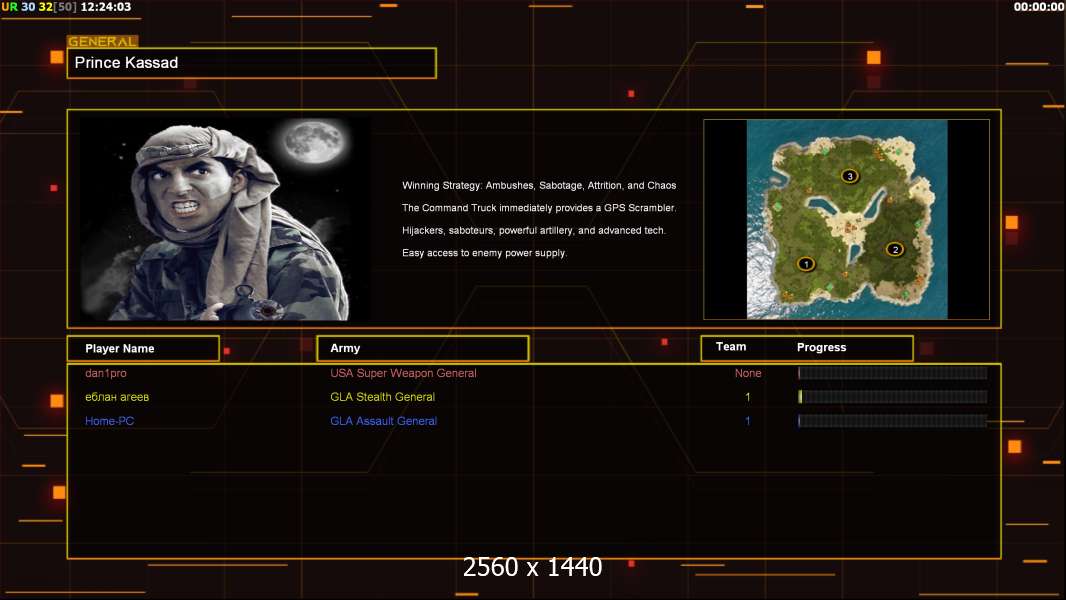
Task: Select player dan1pro
Action: point(105,373)
